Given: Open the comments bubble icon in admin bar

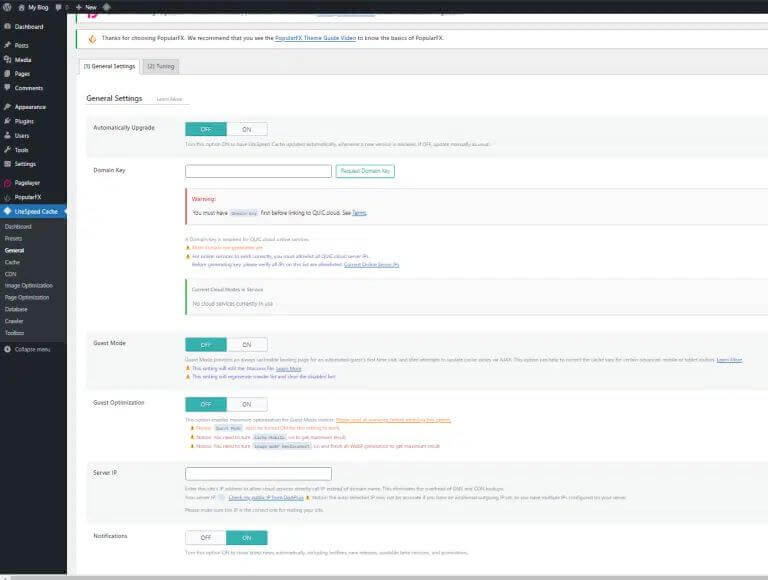Looking at the screenshot, I should coord(59,6).
